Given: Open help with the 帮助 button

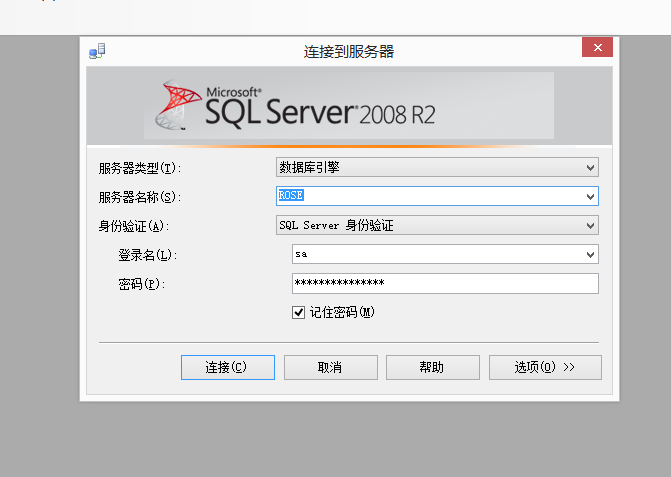Looking at the screenshot, I should [433, 367].
